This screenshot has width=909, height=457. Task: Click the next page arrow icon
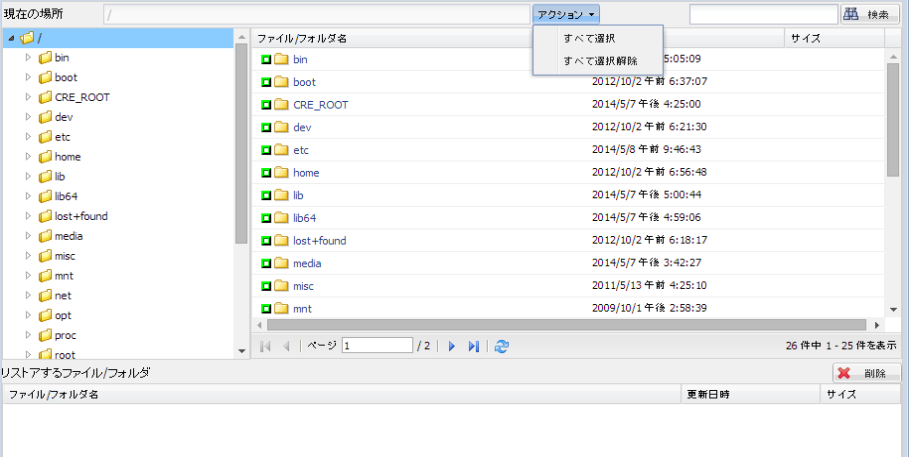coord(452,346)
